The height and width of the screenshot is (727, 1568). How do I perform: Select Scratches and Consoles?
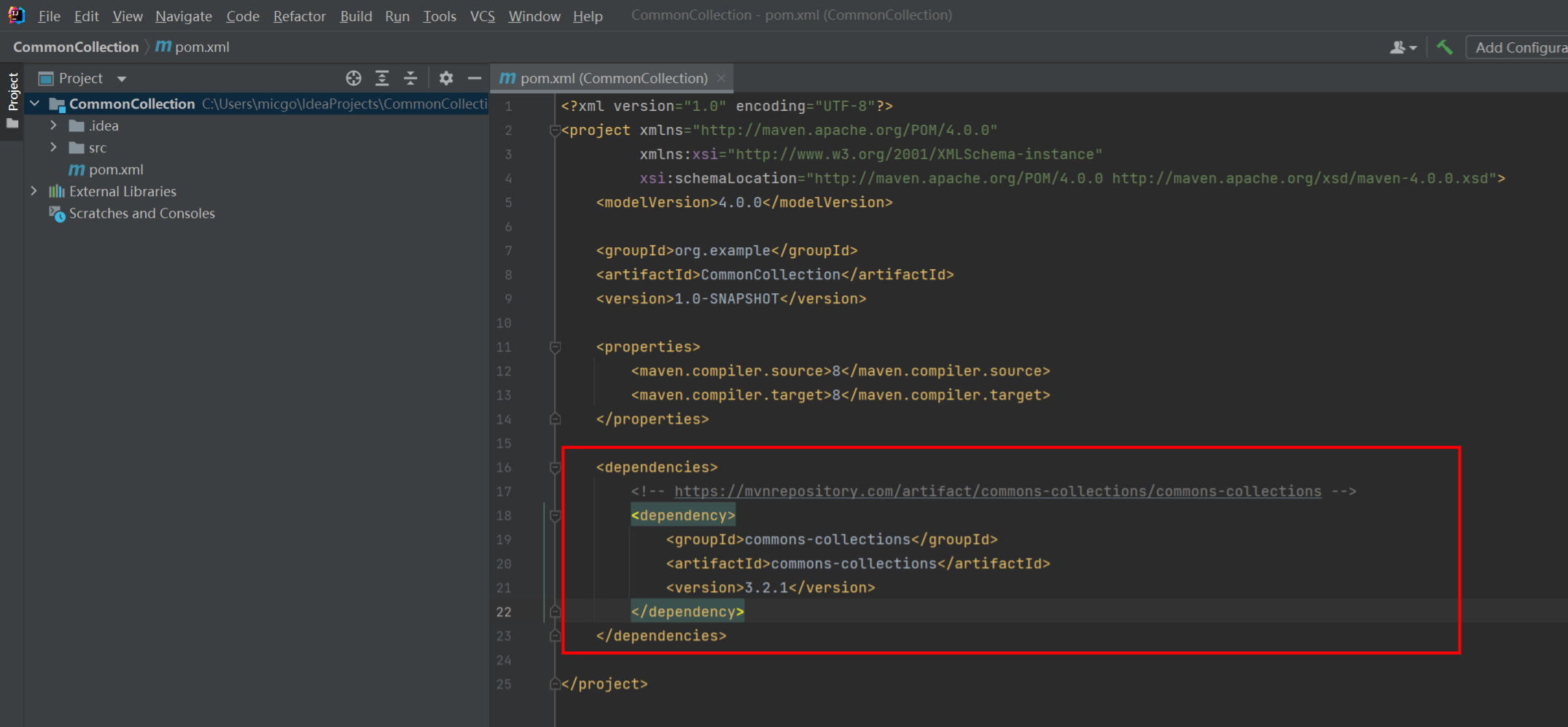131,213
